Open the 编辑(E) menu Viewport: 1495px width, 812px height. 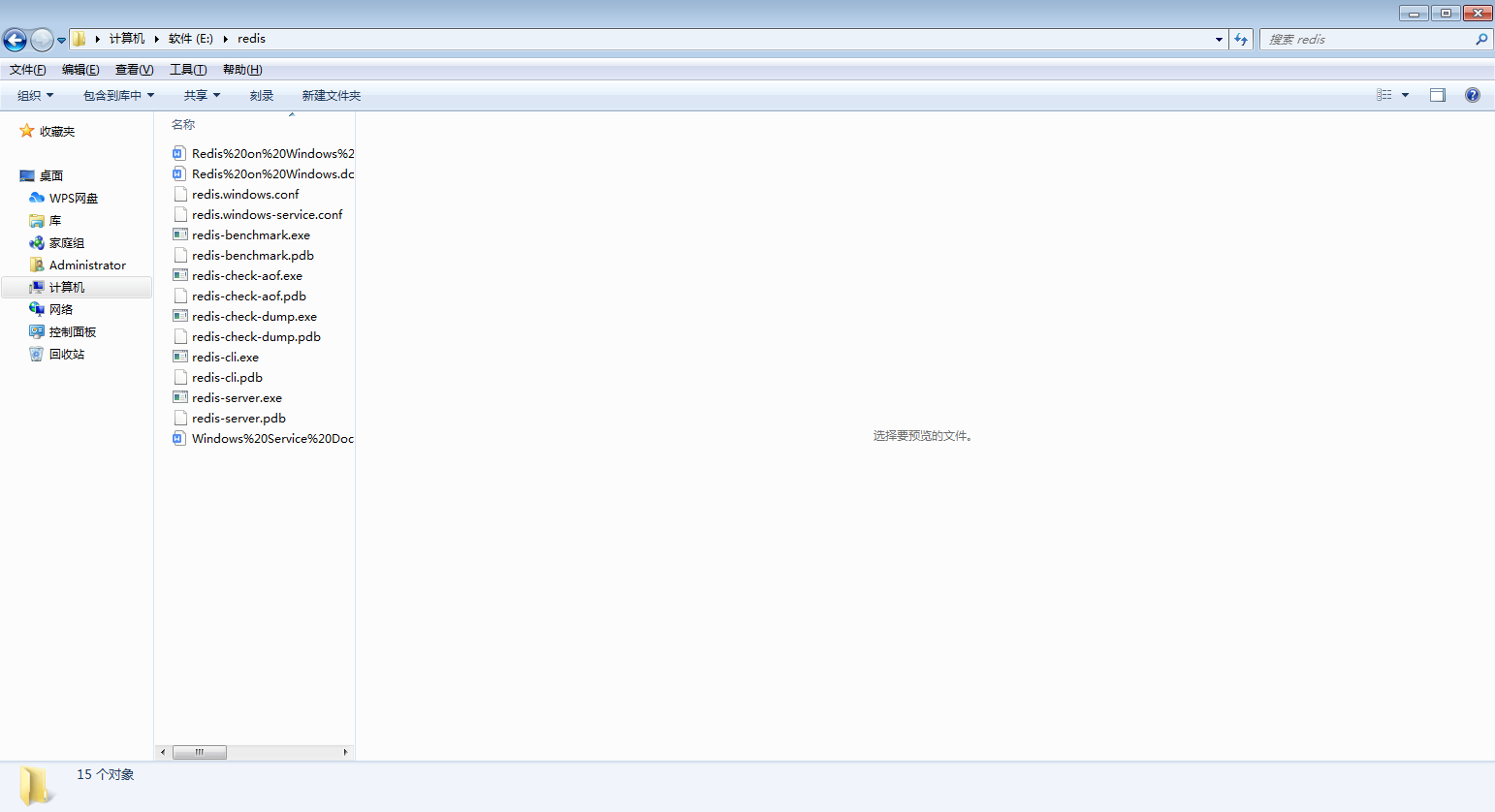click(x=80, y=70)
